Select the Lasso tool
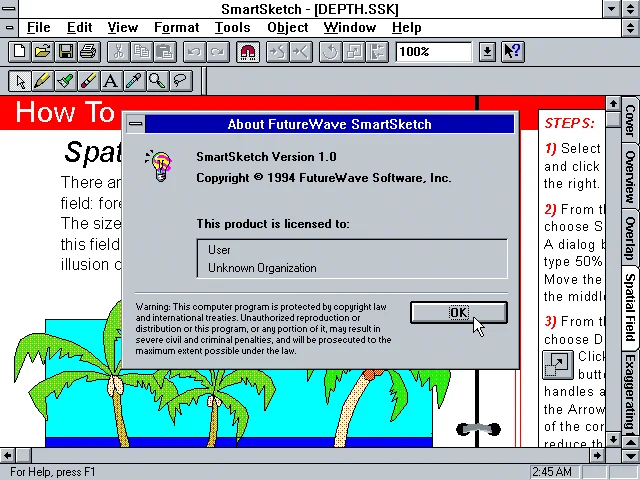This screenshot has height=480, width=640. click(x=180, y=81)
